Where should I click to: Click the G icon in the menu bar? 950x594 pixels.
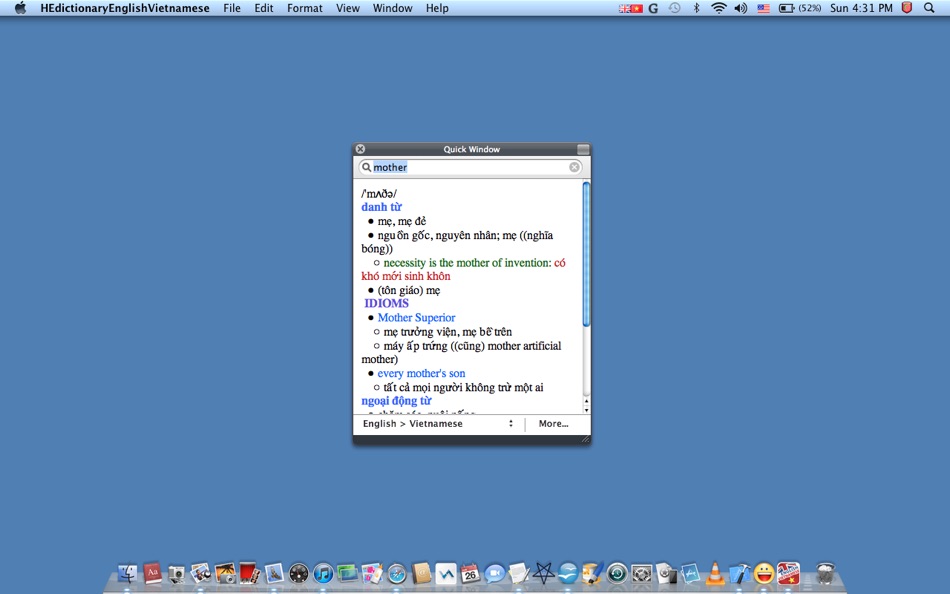click(653, 8)
